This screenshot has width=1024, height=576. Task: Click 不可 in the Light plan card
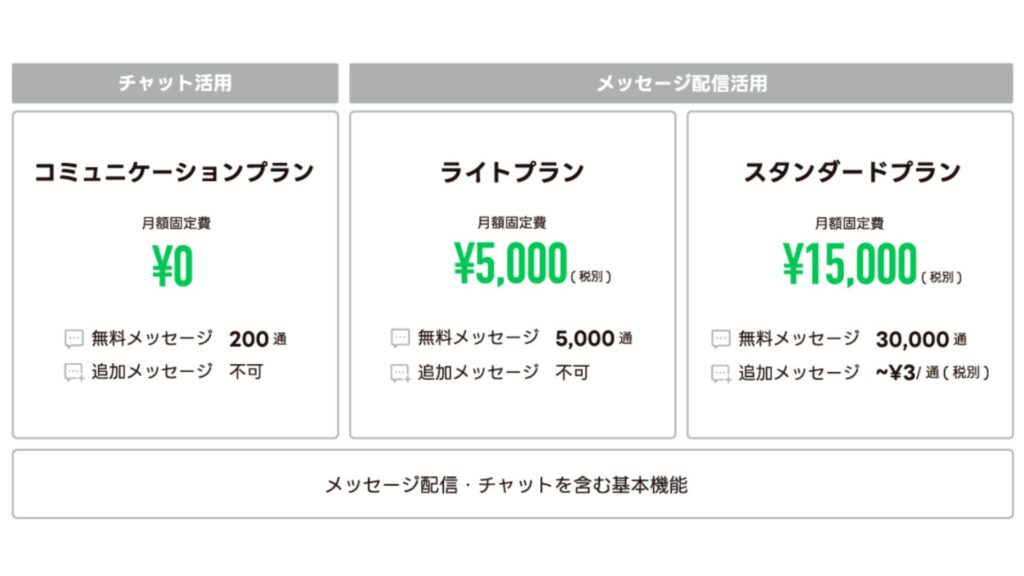tap(572, 373)
